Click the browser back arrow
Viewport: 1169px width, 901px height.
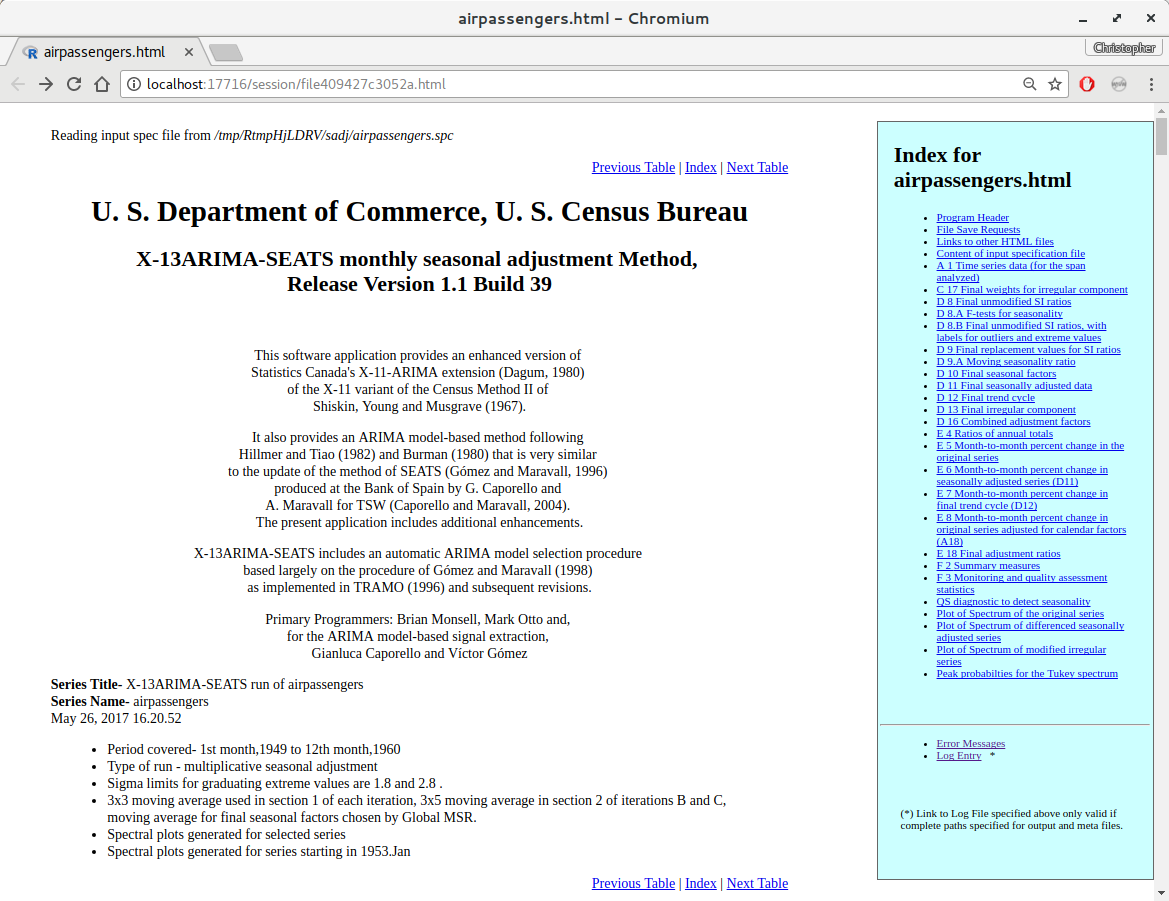click(19, 84)
